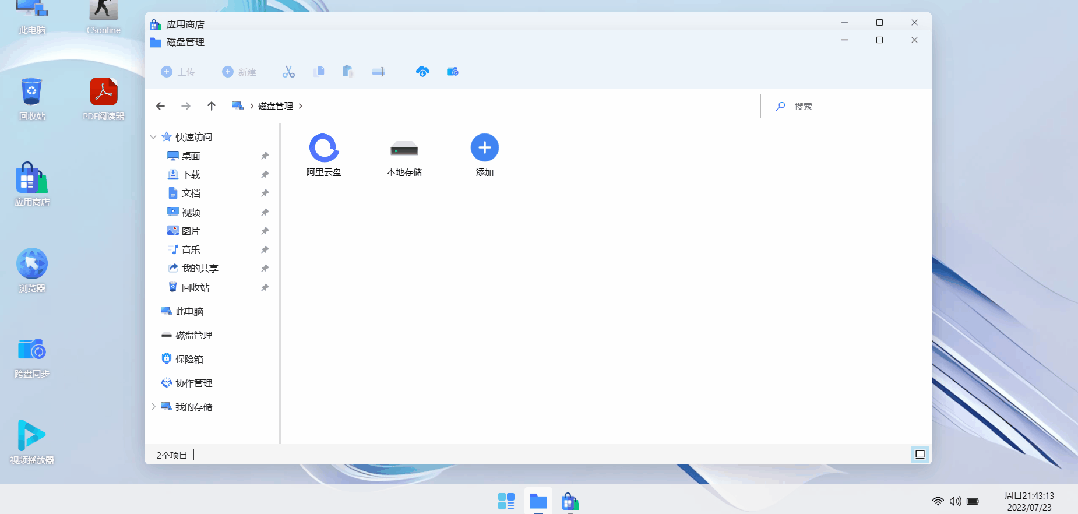Go back with the left arrow

[160, 106]
